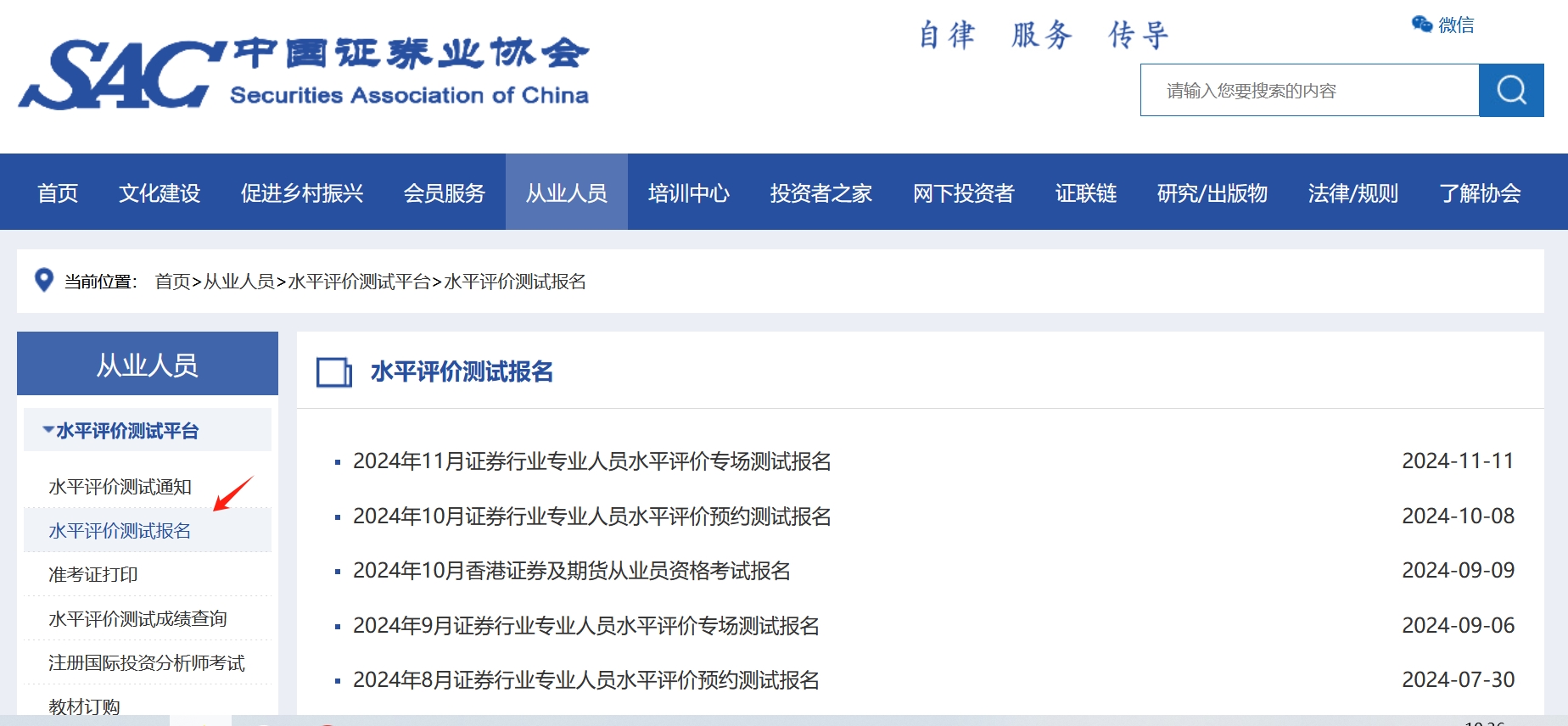Open 会员服务 navigation item
Image resolution: width=1568 pixels, height=726 pixels.
[x=445, y=193]
